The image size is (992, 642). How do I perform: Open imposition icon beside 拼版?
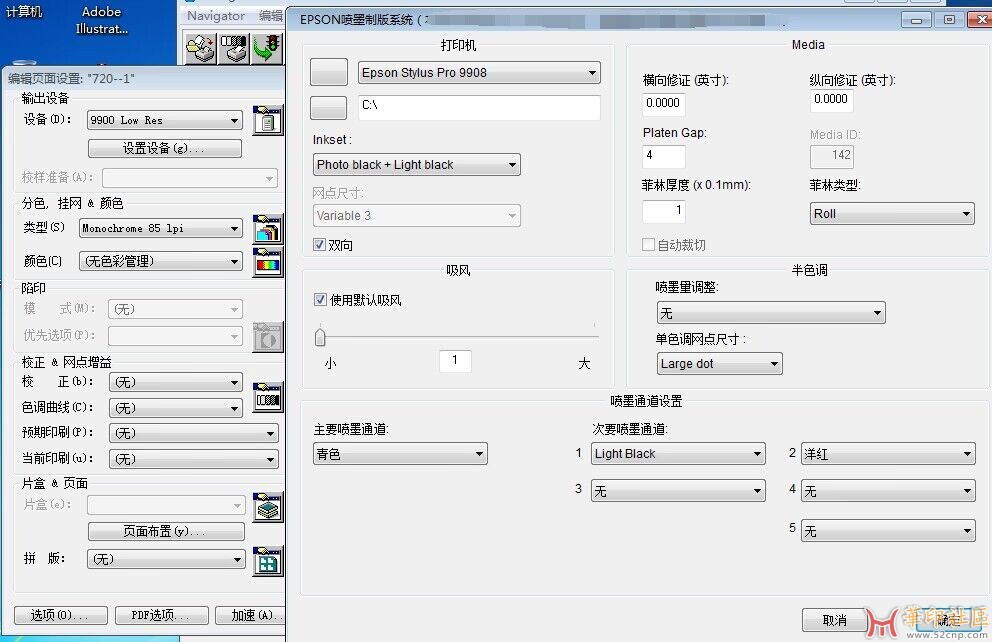click(268, 561)
